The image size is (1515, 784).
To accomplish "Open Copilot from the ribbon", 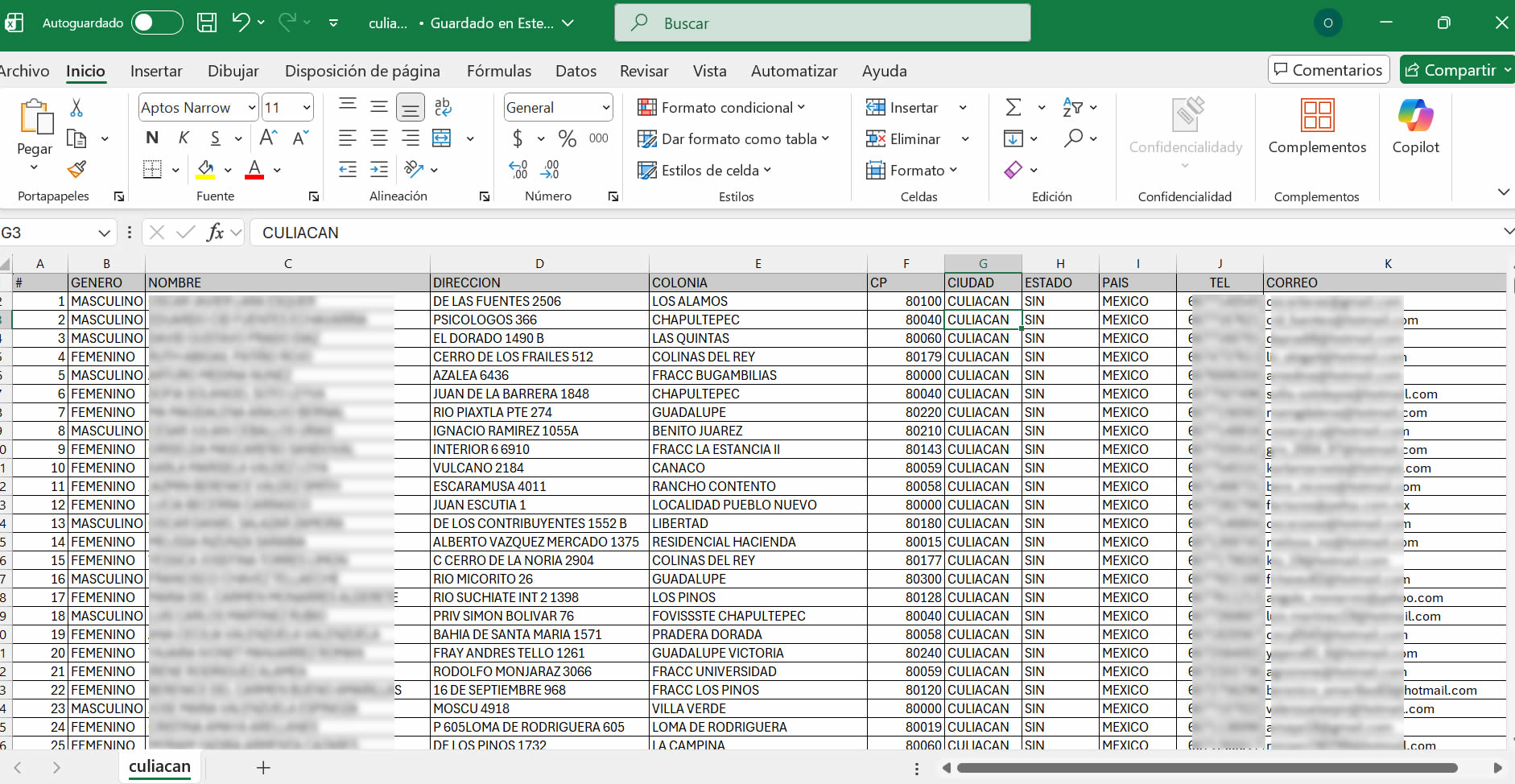I will [x=1415, y=126].
